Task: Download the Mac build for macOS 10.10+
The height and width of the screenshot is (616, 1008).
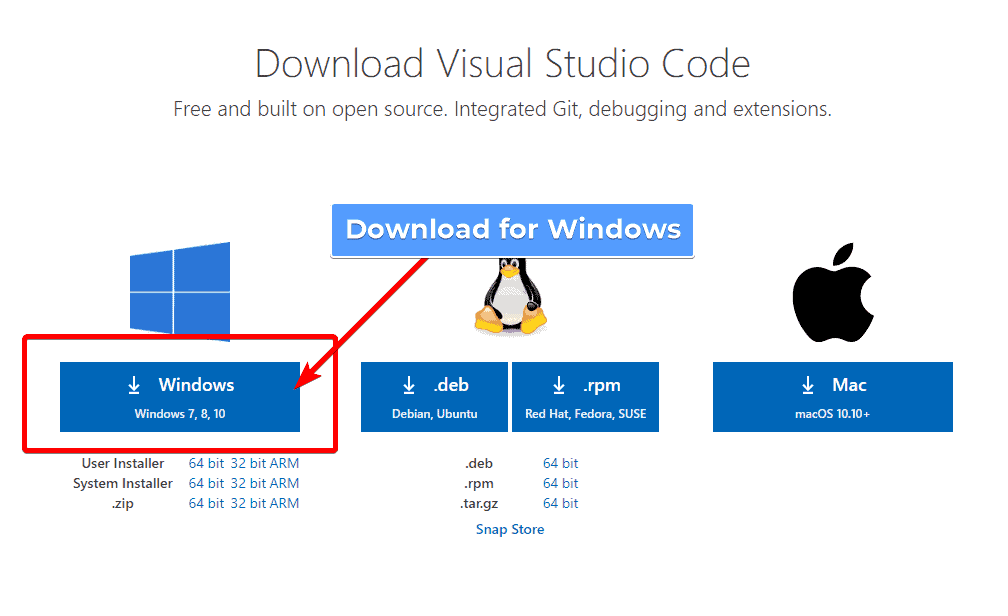Action: coord(832,397)
